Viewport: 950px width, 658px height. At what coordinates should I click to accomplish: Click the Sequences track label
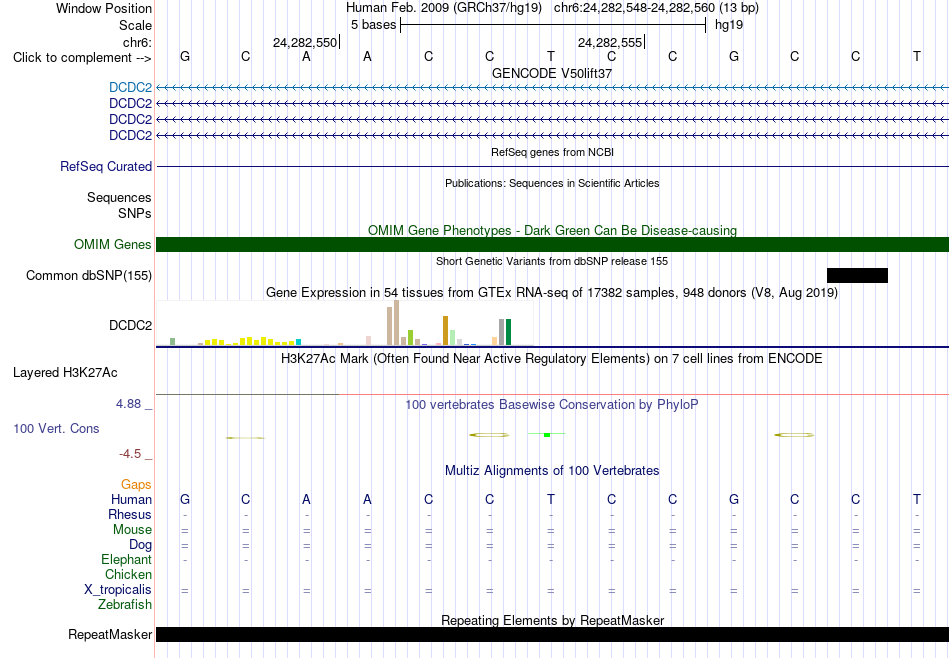119,198
